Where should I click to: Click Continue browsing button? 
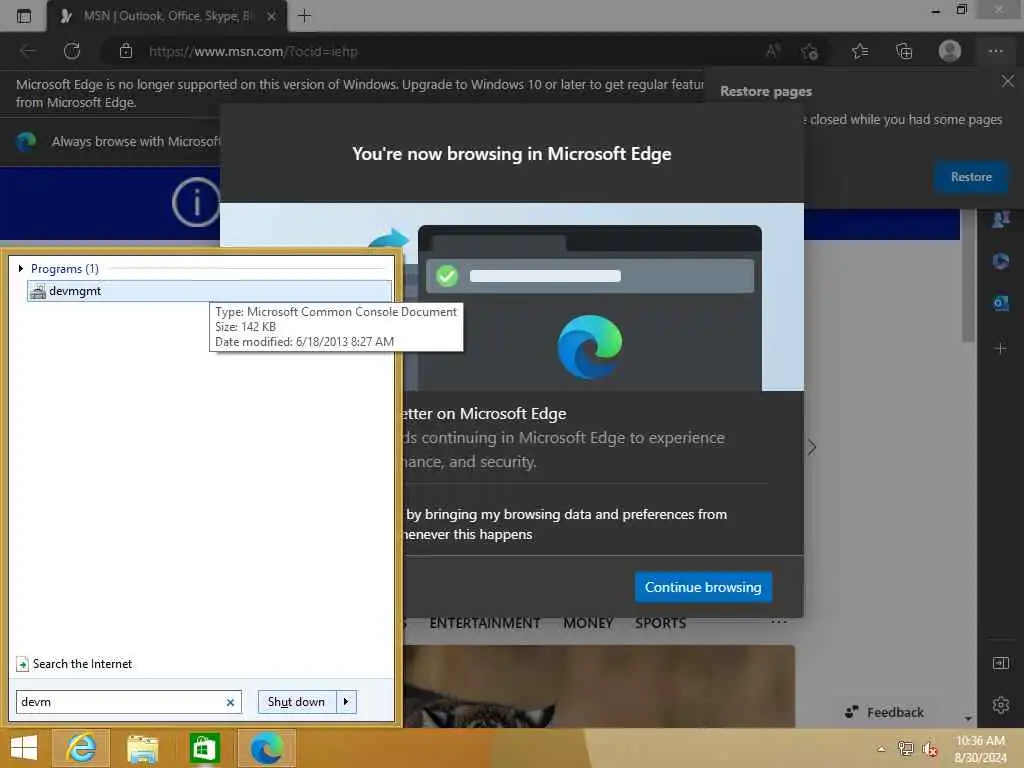703,587
